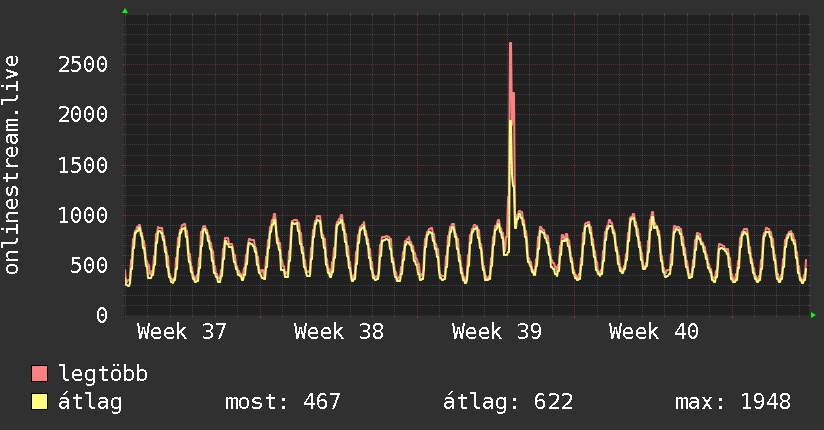Click the Week 37 axis label
Viewport: 824px width, 430px height.
(x=181, y=332)
